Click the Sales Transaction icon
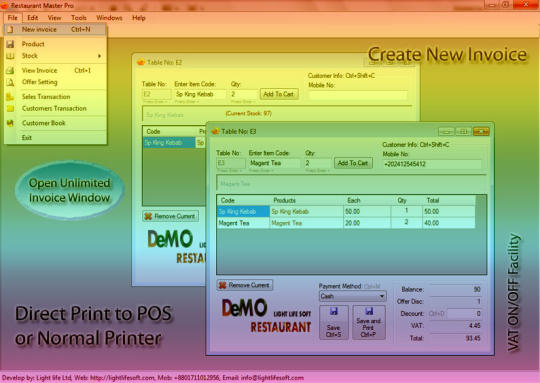540x383 pixels. [x=10, y=97]
